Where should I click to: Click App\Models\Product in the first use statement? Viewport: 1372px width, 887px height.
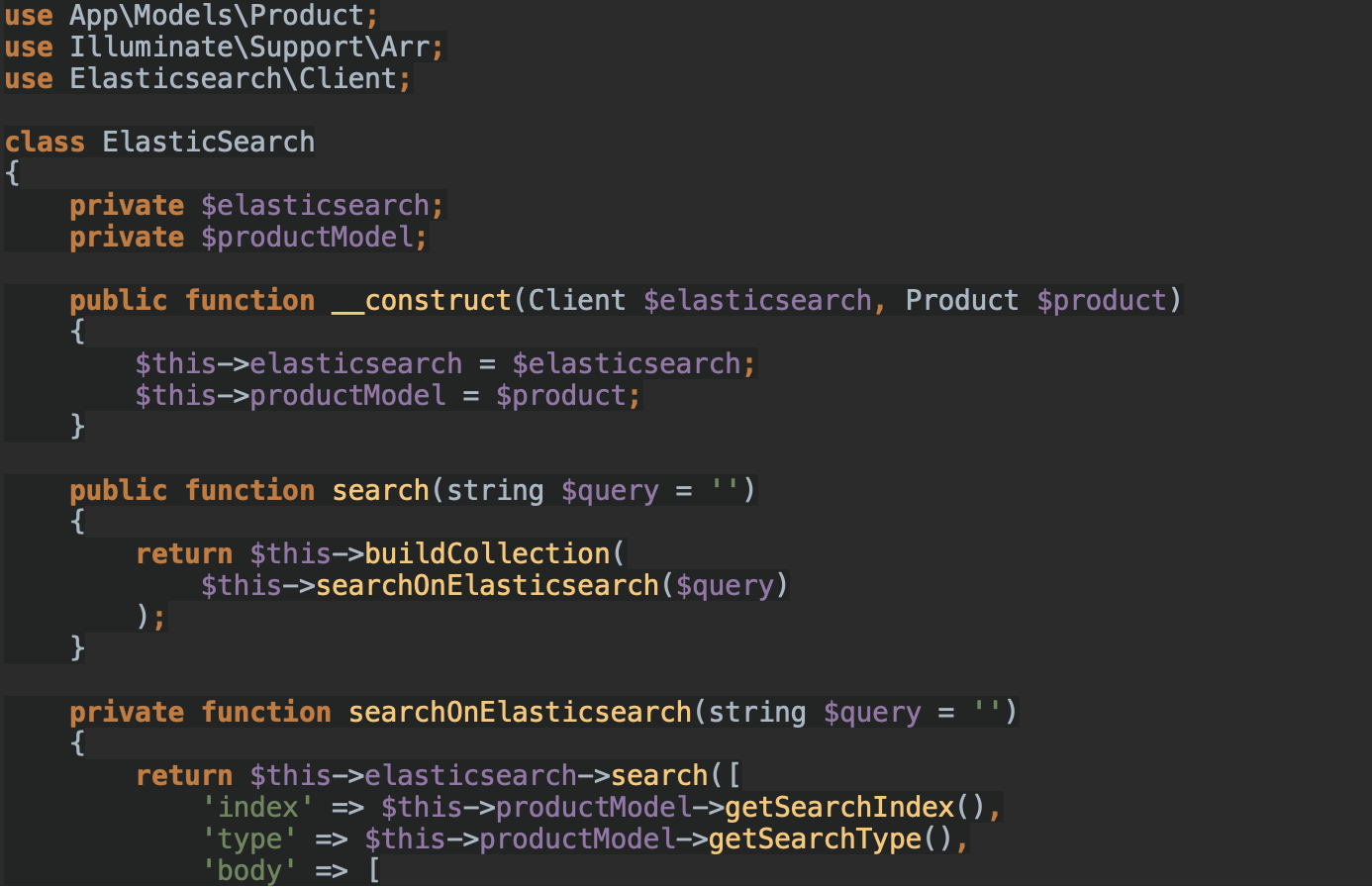tap(216, 16)
